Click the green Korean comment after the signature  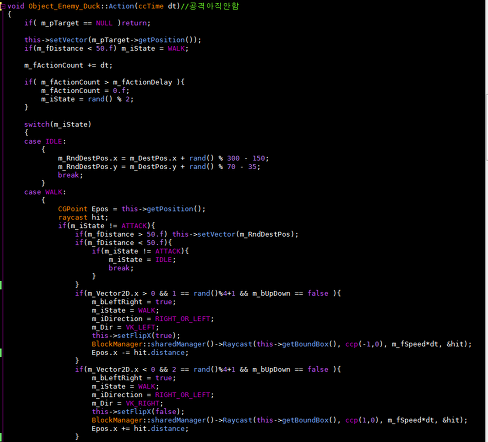tap(210, 6)
